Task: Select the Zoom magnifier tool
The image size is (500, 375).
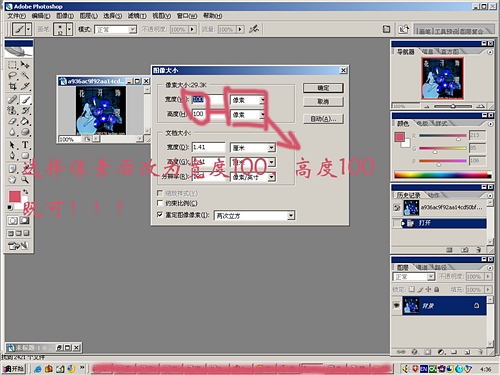Action: point(25,180)
